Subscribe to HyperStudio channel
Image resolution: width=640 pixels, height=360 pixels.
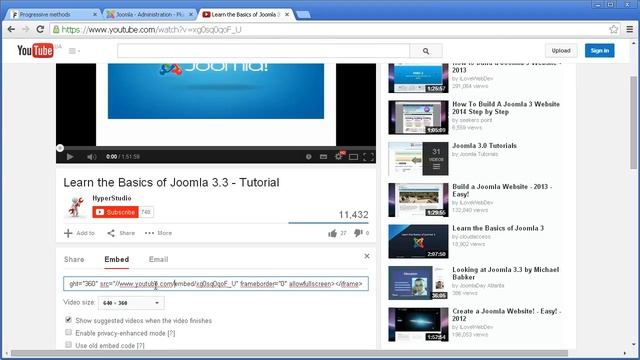pos(116,212)
